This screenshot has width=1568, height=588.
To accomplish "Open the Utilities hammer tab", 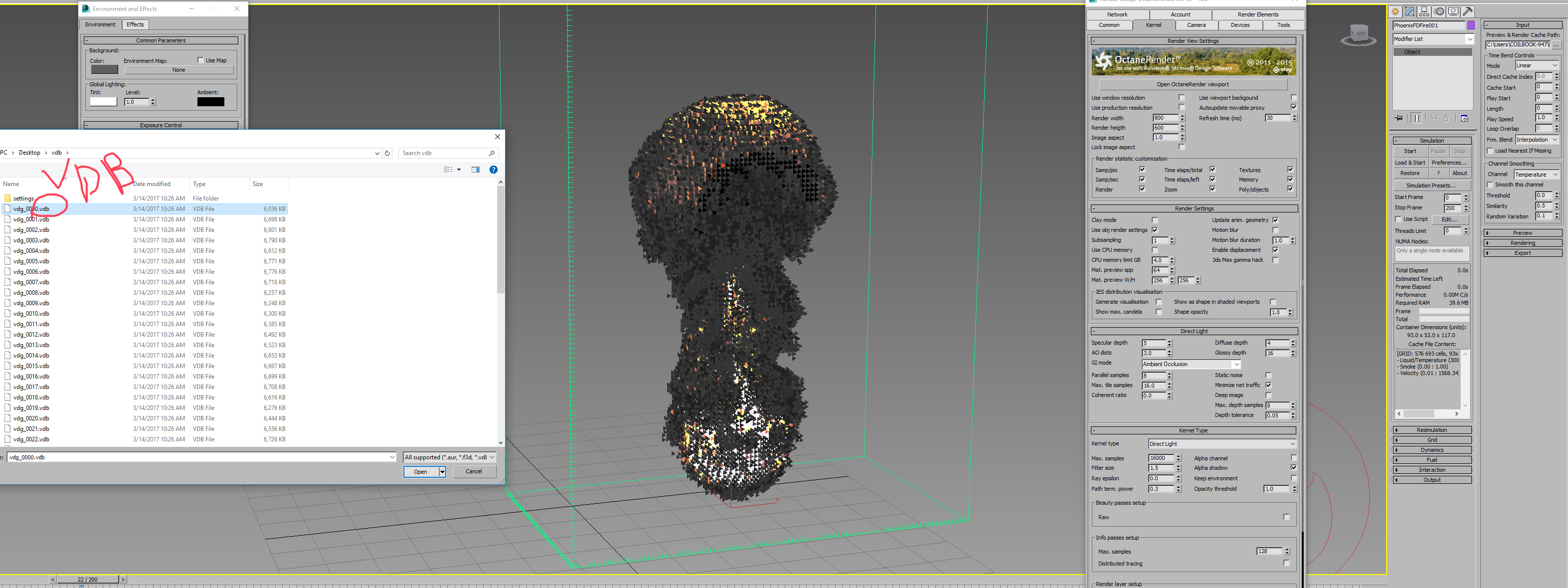I will (x=1468, y=11).
